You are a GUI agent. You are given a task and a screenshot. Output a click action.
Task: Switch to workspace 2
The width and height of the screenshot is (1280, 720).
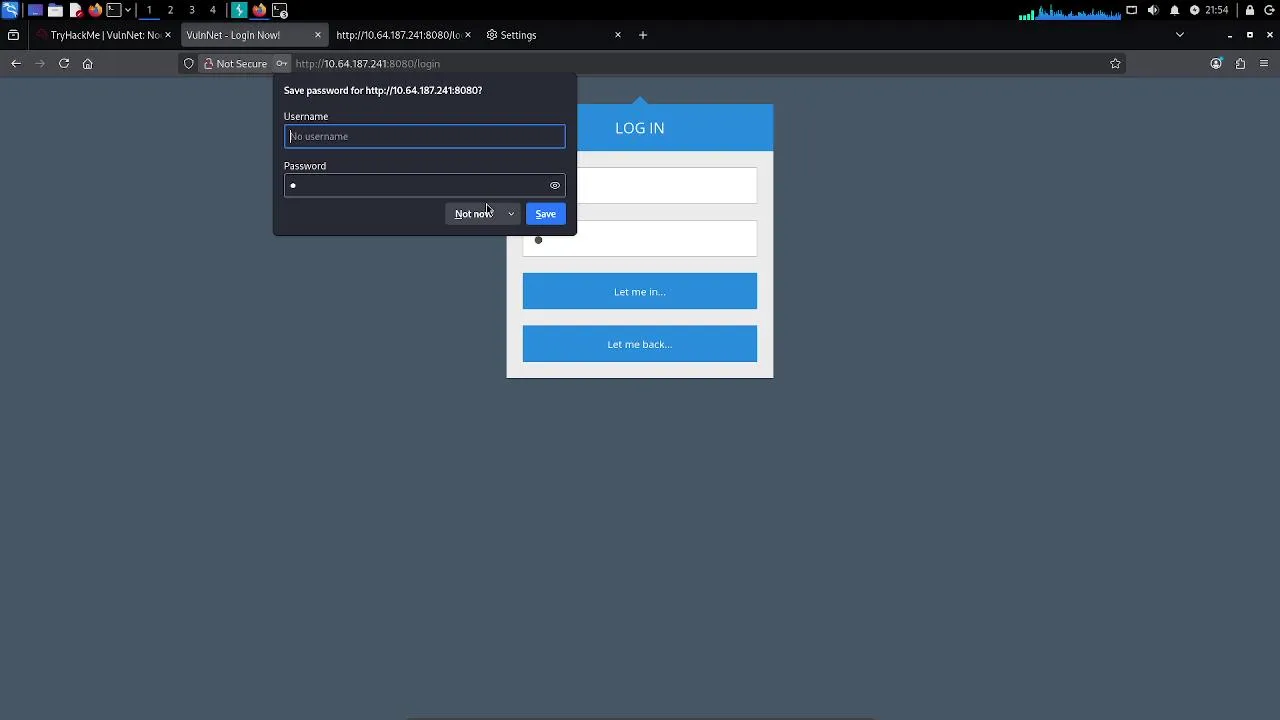[x=170, y=10]
